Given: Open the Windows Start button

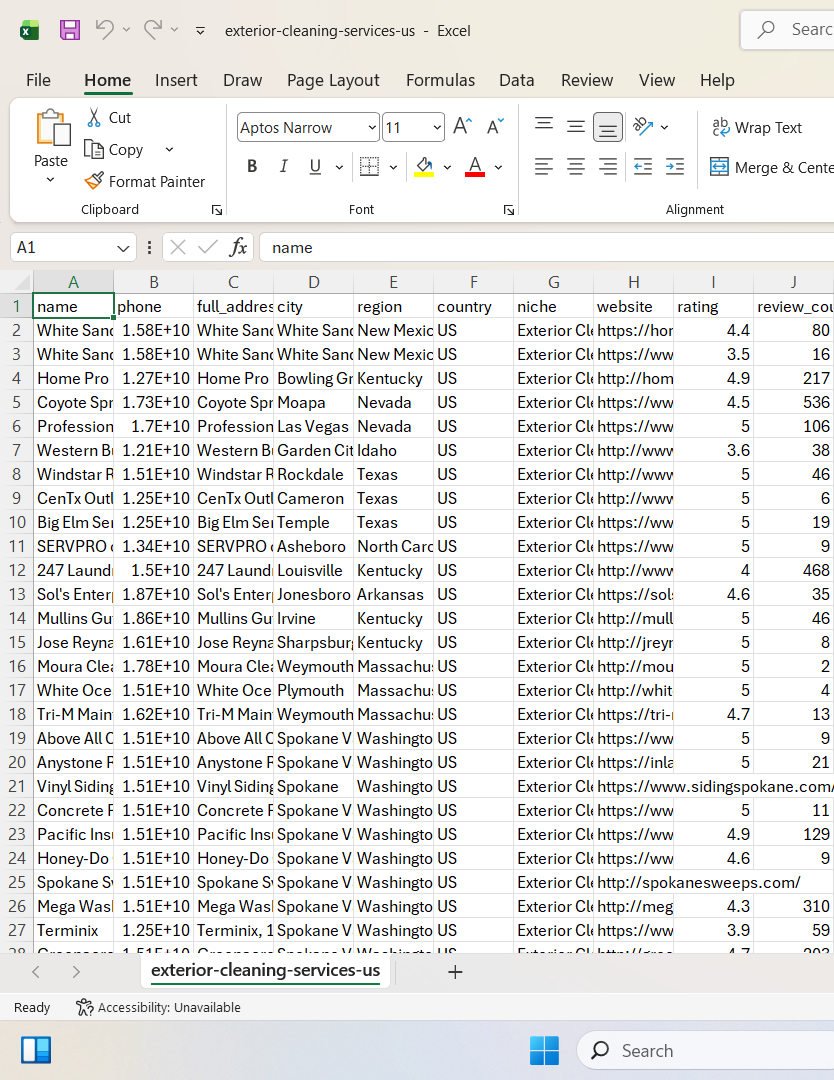Looking at the screenshot, I should coord(544,1051).
